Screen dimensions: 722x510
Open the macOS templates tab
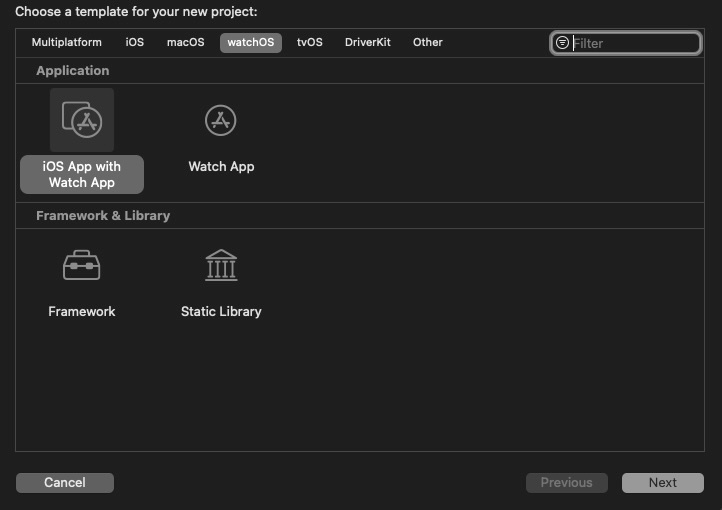[186, 42]
